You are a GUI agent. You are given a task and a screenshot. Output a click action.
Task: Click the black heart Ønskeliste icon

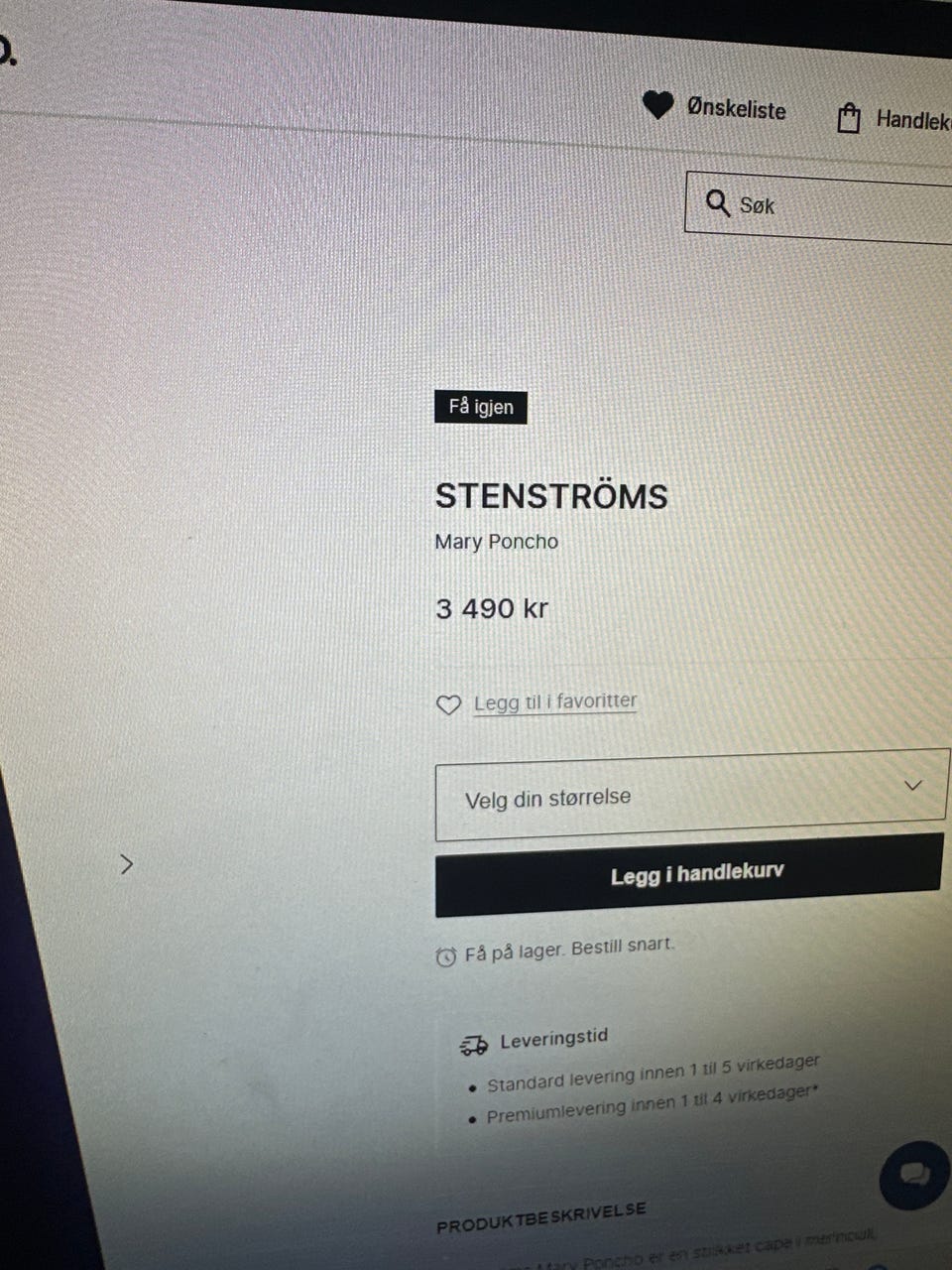(657, 104)
